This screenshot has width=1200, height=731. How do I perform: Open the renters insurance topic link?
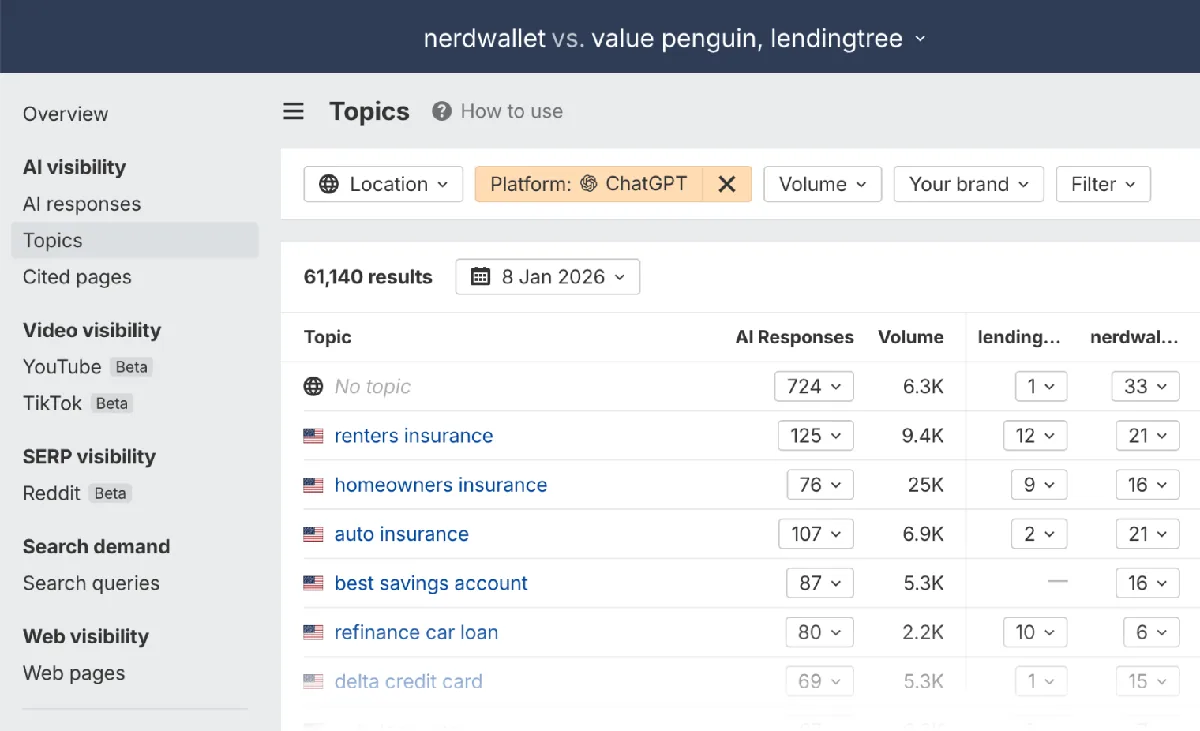[414, 436]
